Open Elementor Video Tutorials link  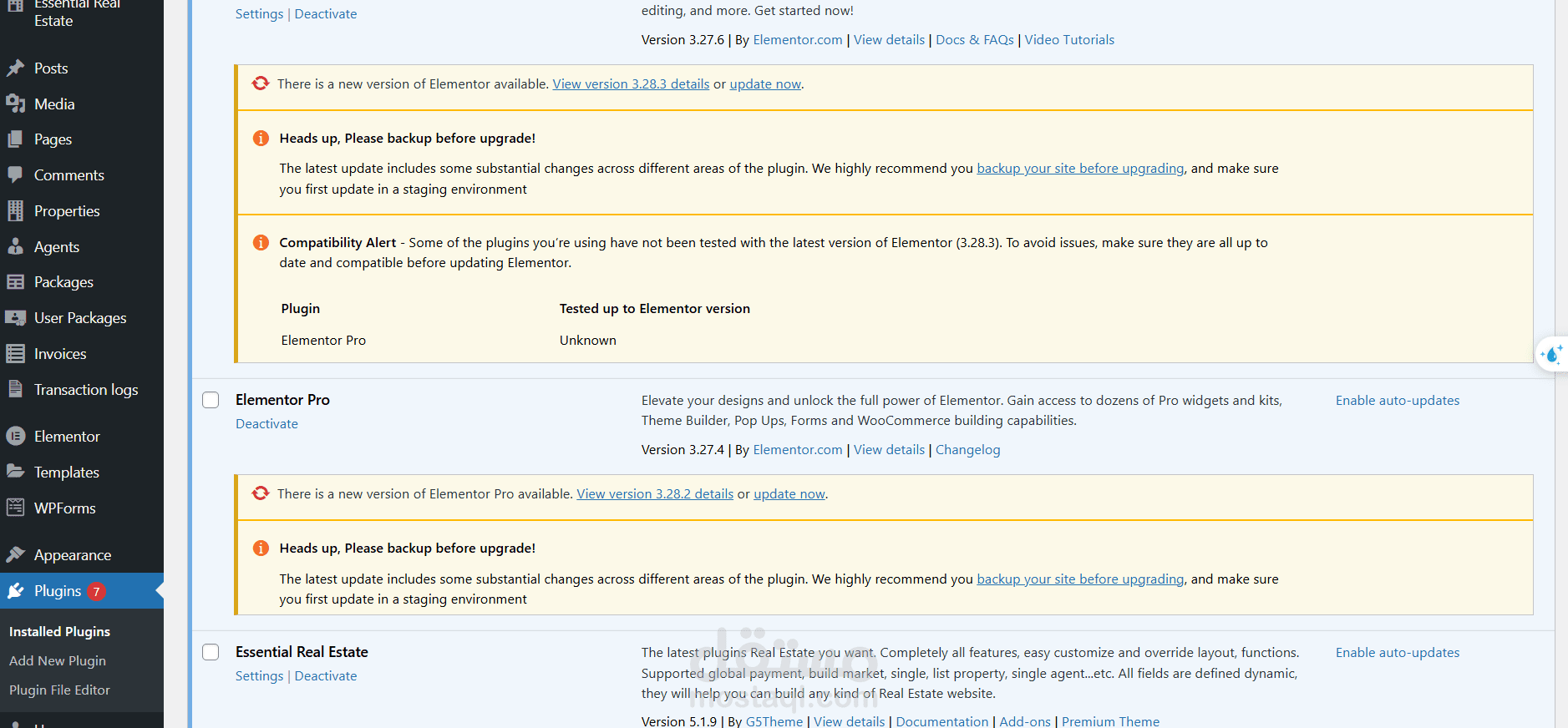(x=1069, y=40)
